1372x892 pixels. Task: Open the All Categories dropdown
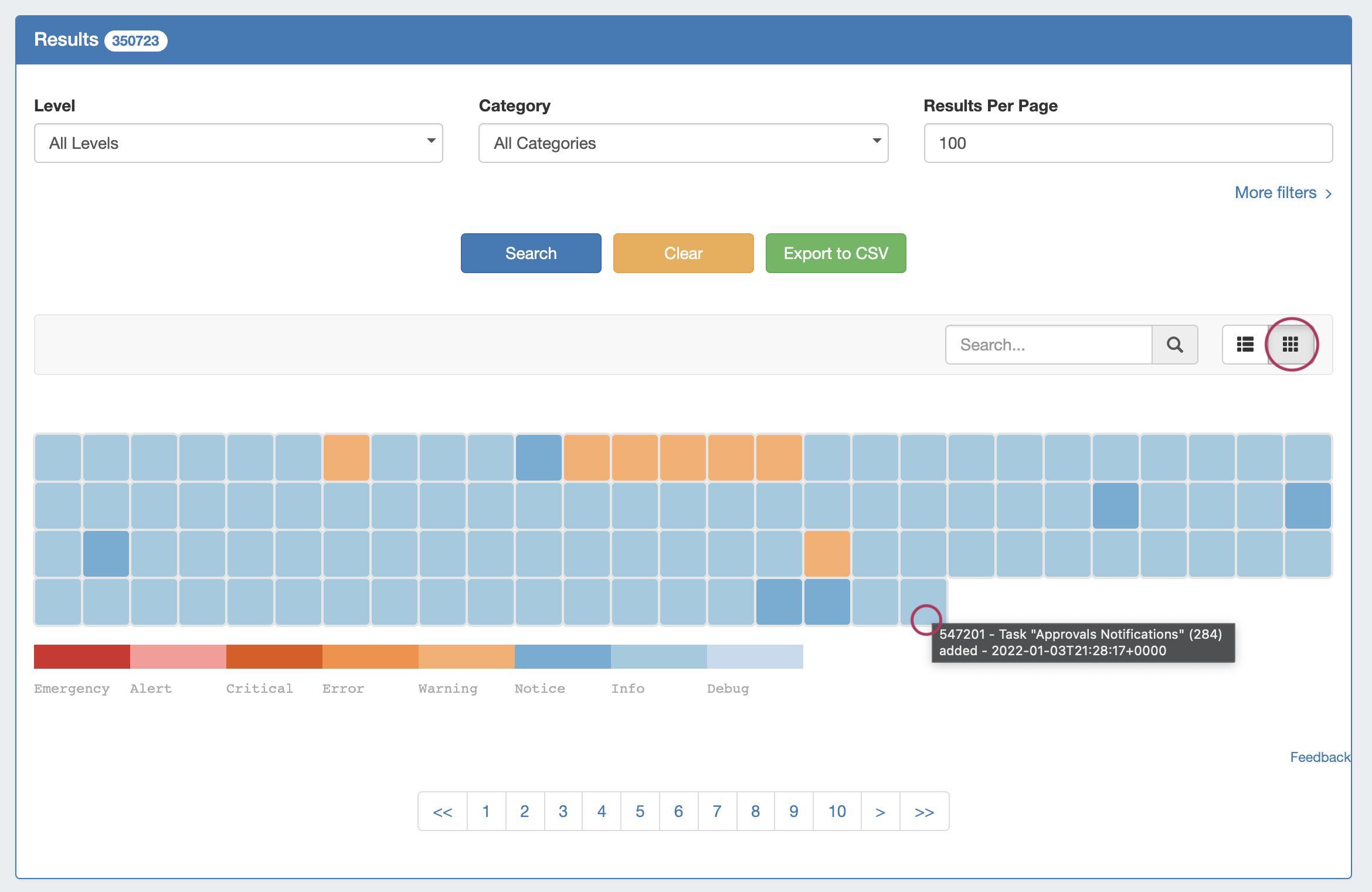(x=683, y=143)
